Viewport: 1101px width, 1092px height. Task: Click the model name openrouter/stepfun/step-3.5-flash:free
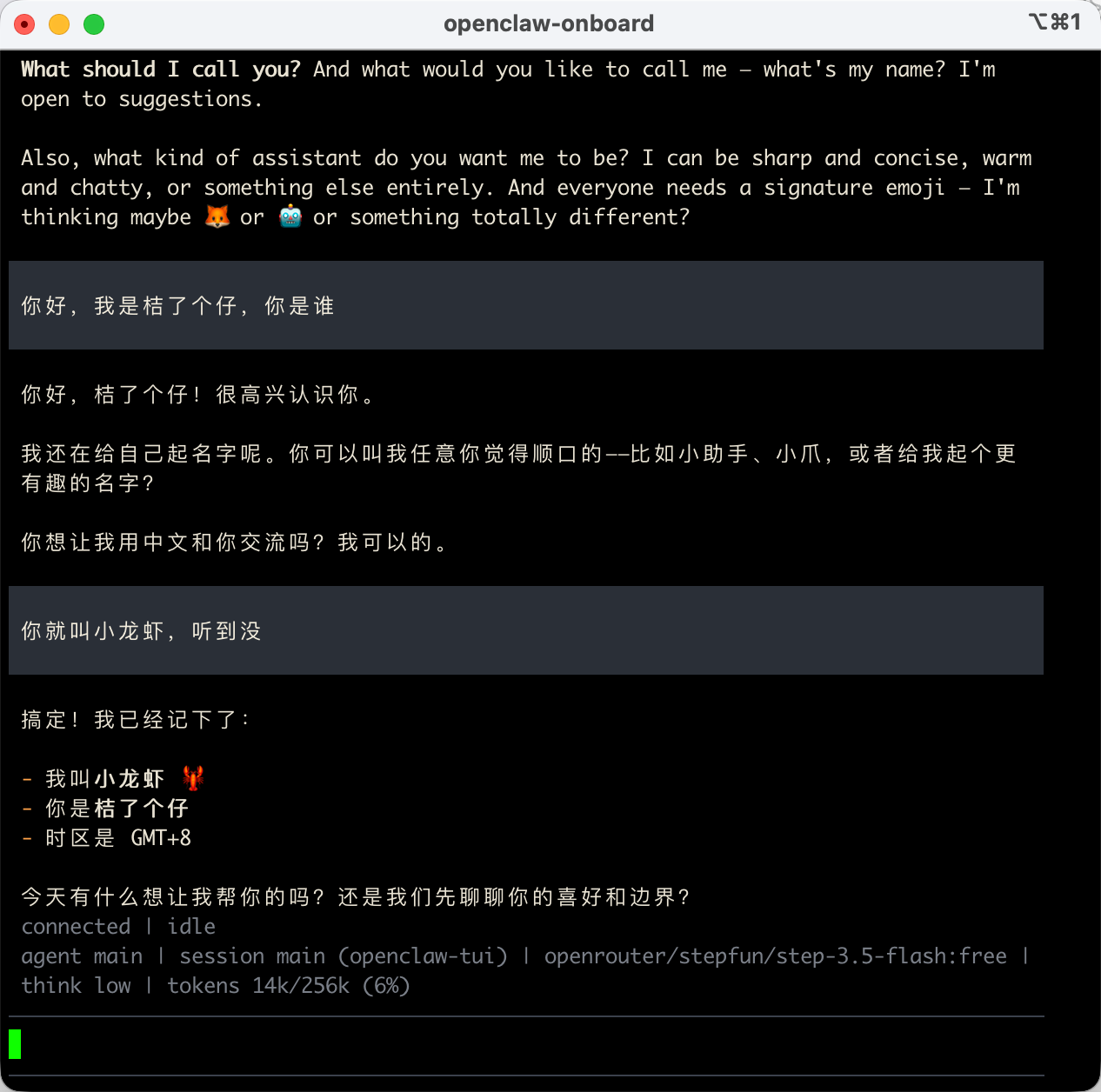click(775, 956)
